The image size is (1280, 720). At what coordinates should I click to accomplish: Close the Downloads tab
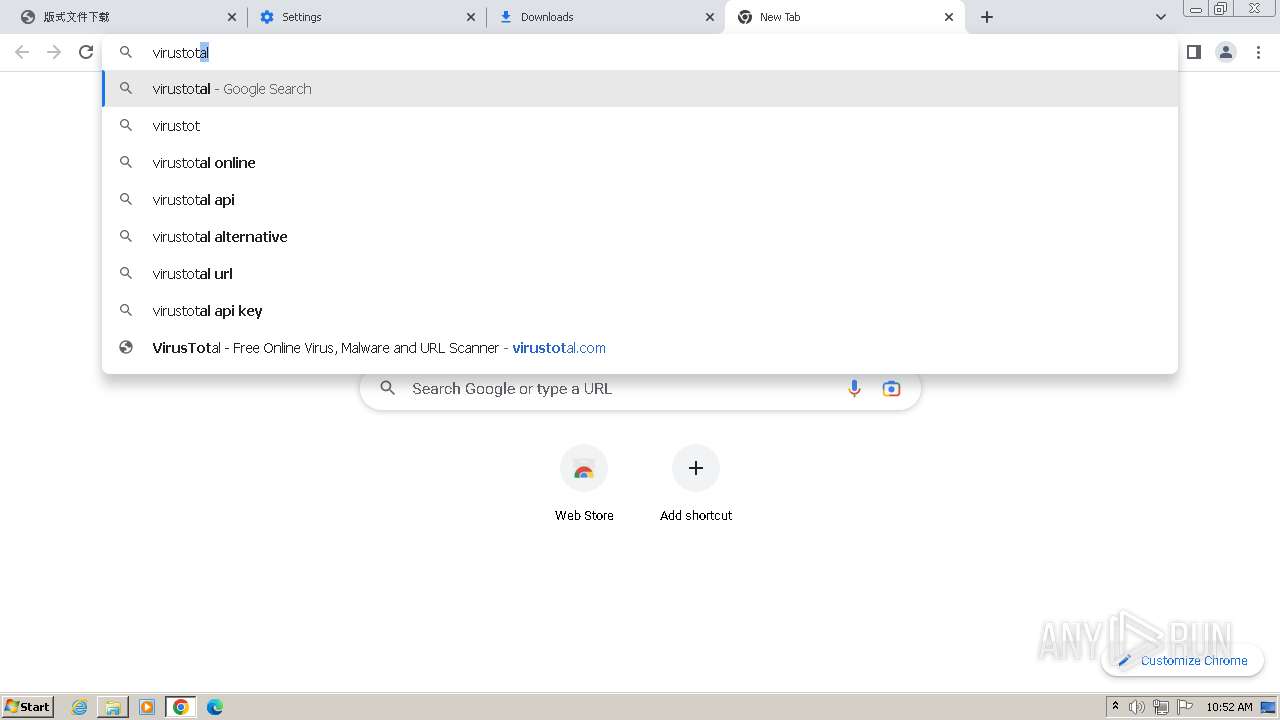tap(710, 17)
